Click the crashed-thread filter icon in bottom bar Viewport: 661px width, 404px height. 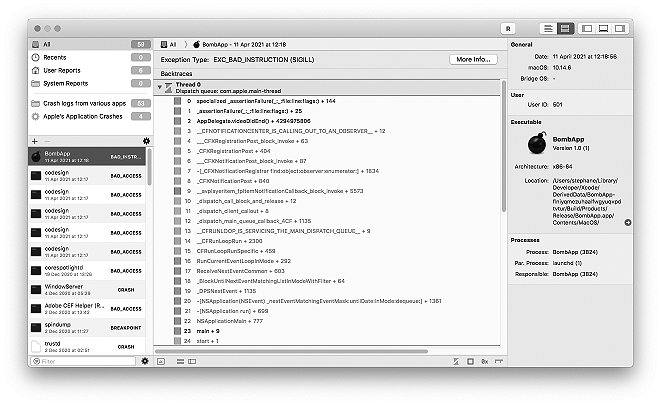[456, 361]
